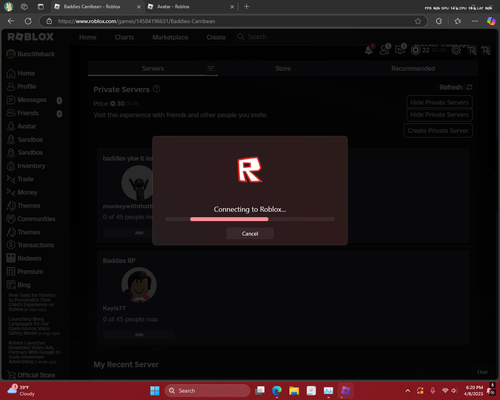This screenshot has width=500, height=400.
Task: Open Transactions in the sidebar
Action: 30,245
